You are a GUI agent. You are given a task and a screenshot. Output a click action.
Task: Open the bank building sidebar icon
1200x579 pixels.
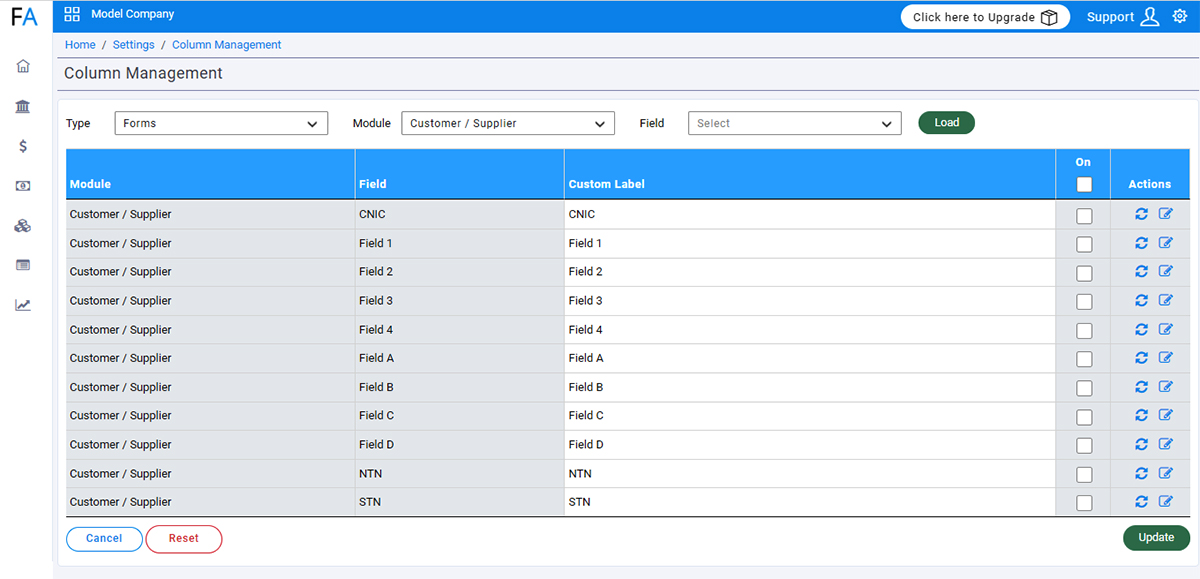coord(23,106)
